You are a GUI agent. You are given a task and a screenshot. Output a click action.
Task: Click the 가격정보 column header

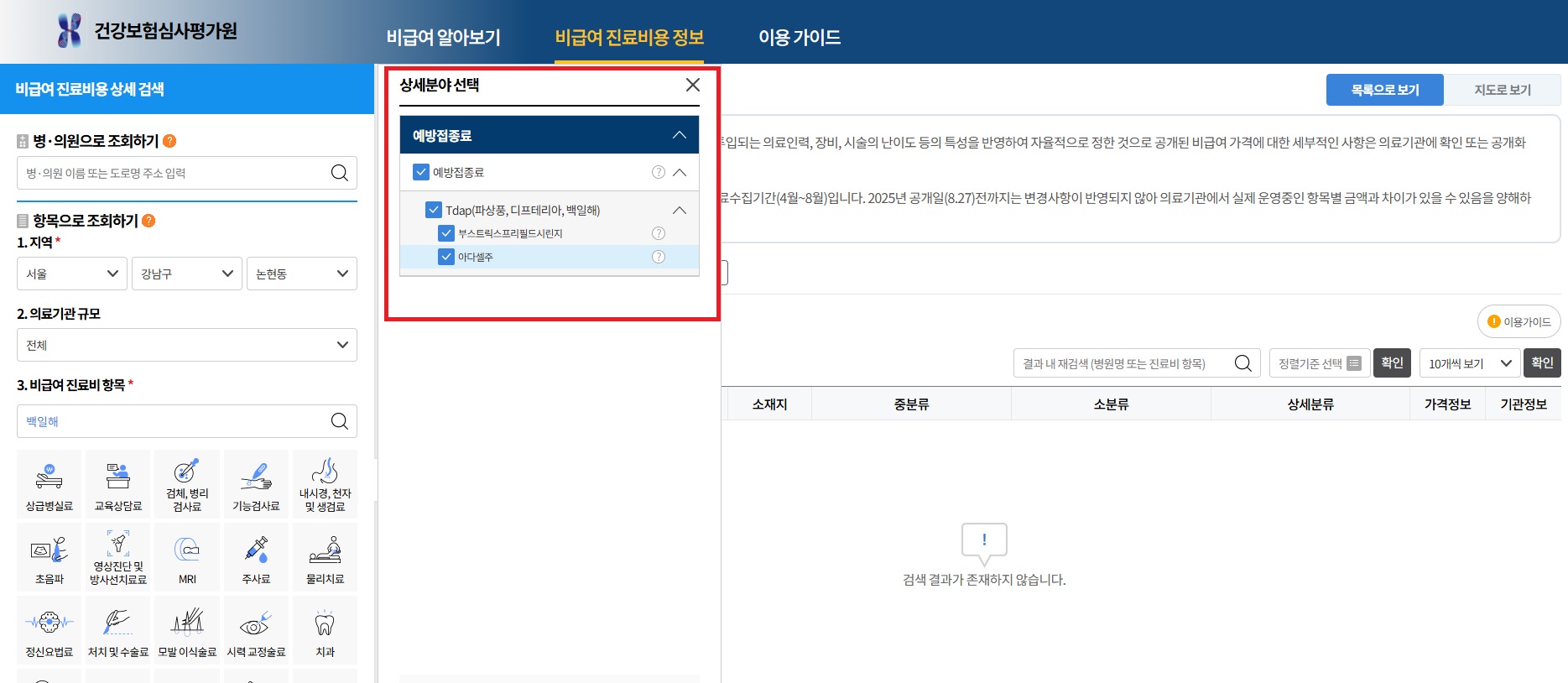[1448, 404]
